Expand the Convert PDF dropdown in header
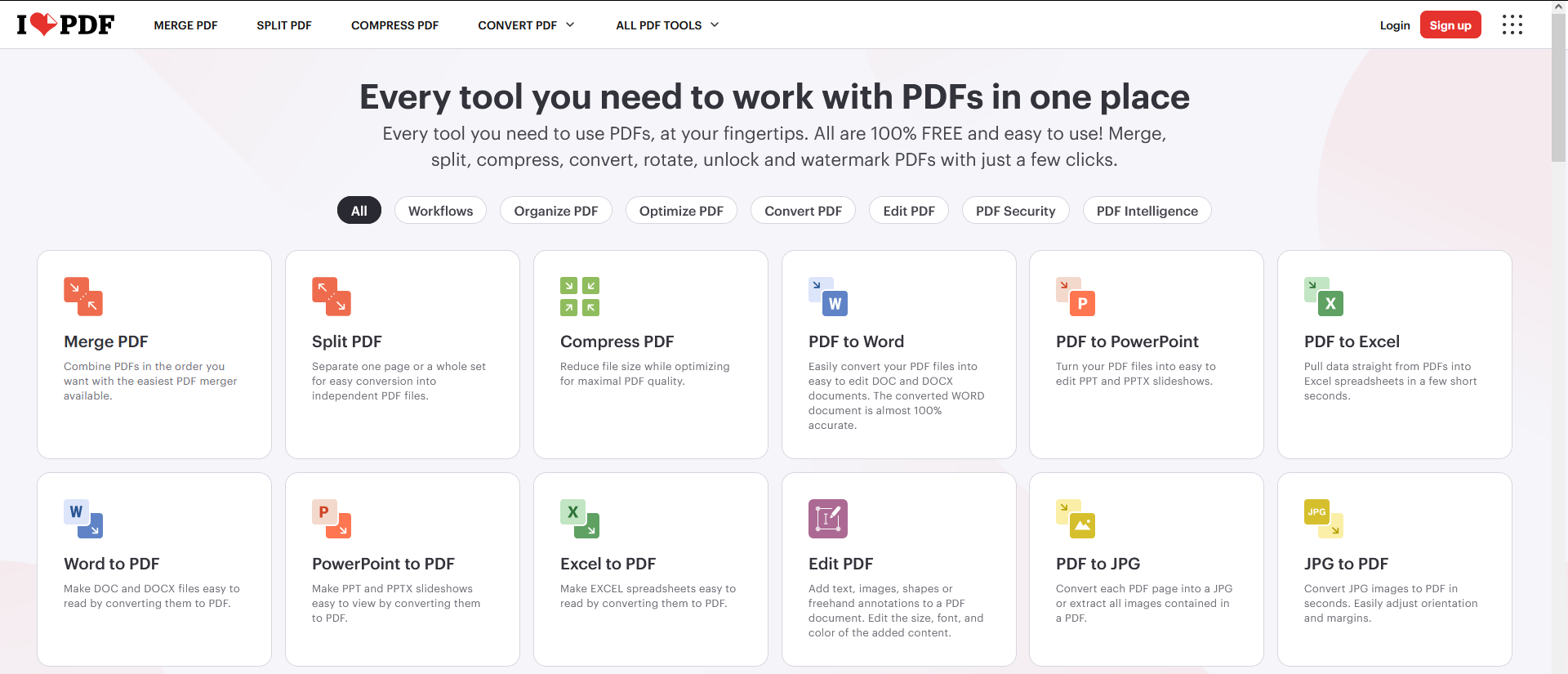 526,25
